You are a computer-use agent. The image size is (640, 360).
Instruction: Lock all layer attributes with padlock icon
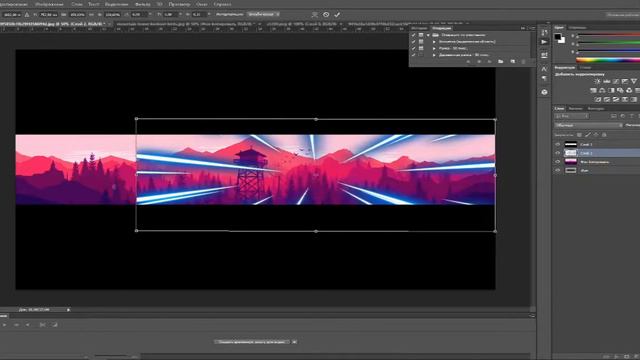(x=604, y=135)
